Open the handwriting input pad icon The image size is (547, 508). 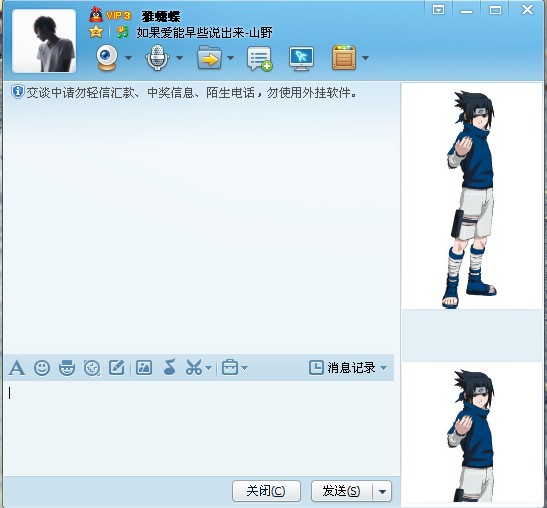[117, 367]
